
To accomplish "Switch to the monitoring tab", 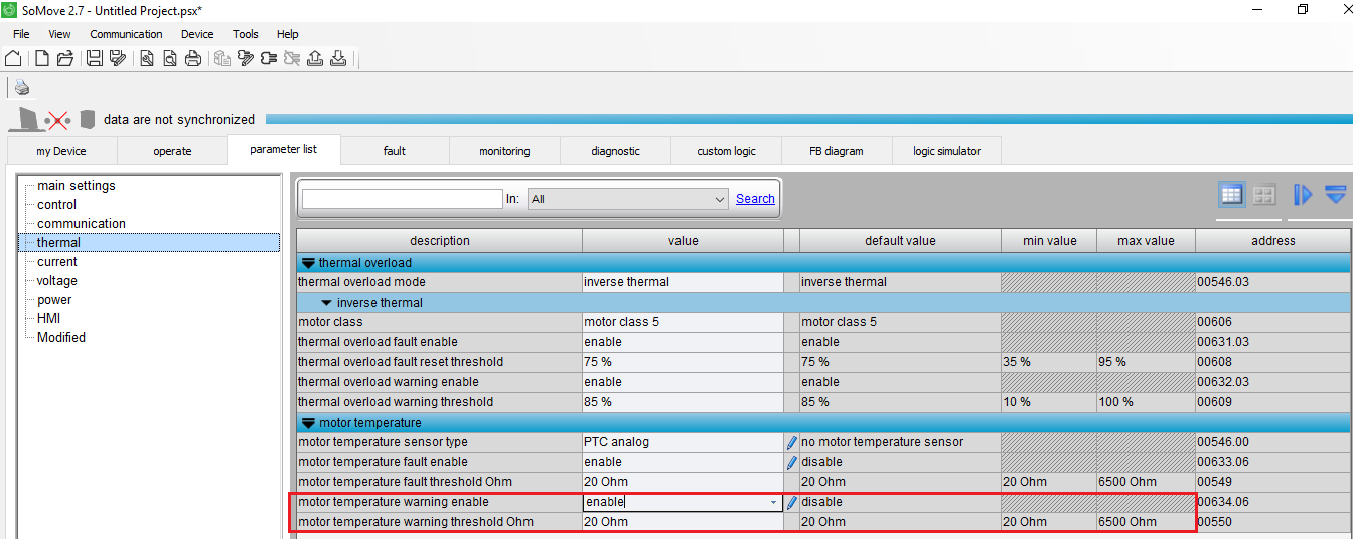I will click(505, 151).
